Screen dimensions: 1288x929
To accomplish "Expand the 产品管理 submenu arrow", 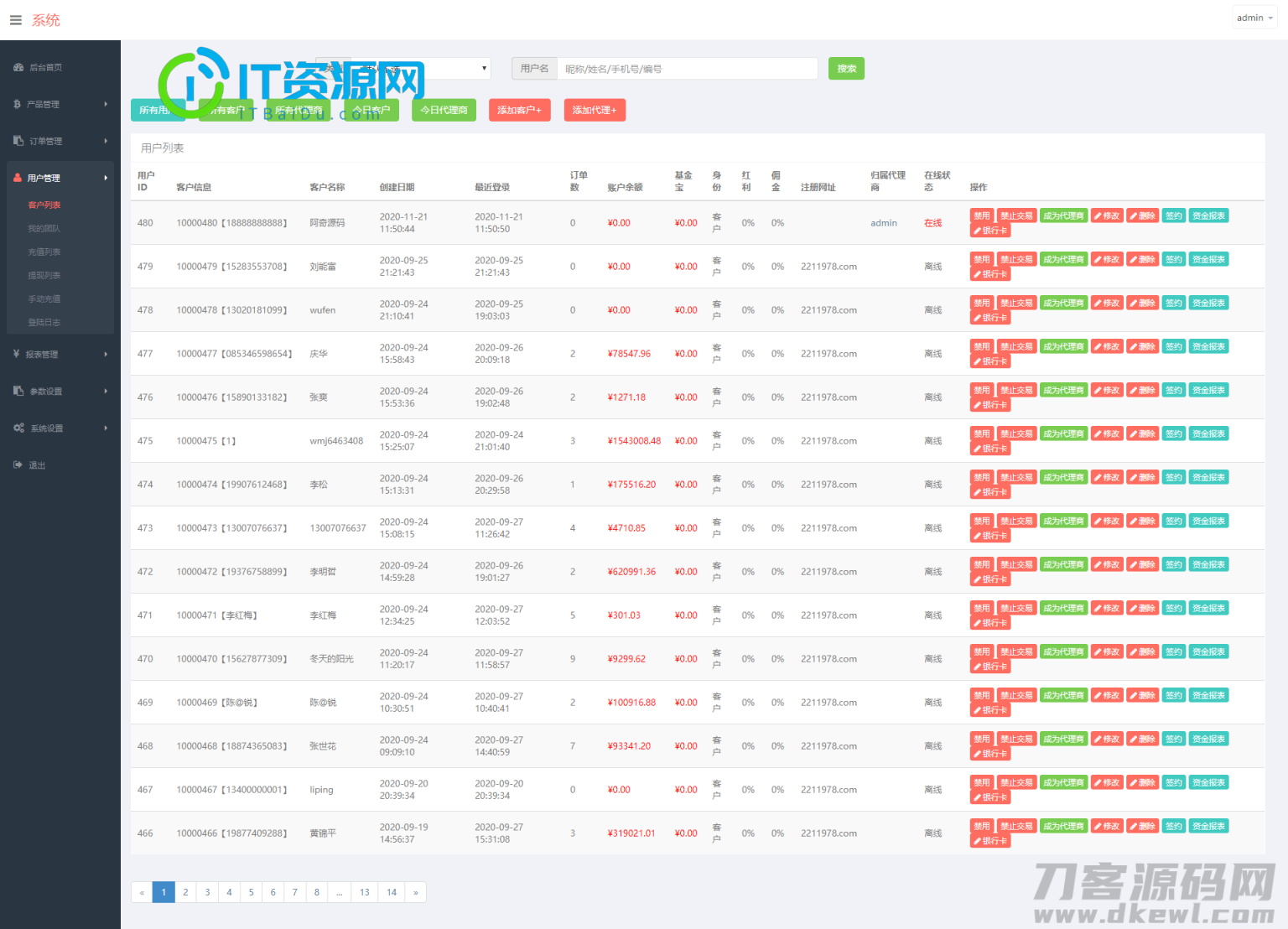I will [x=106, y=104].
